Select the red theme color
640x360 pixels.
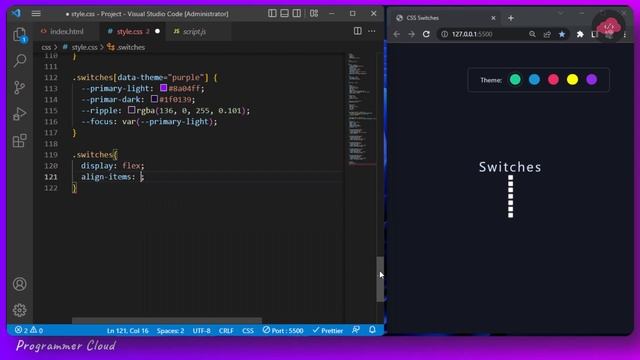pyautogui.click(x=553, y=80)
